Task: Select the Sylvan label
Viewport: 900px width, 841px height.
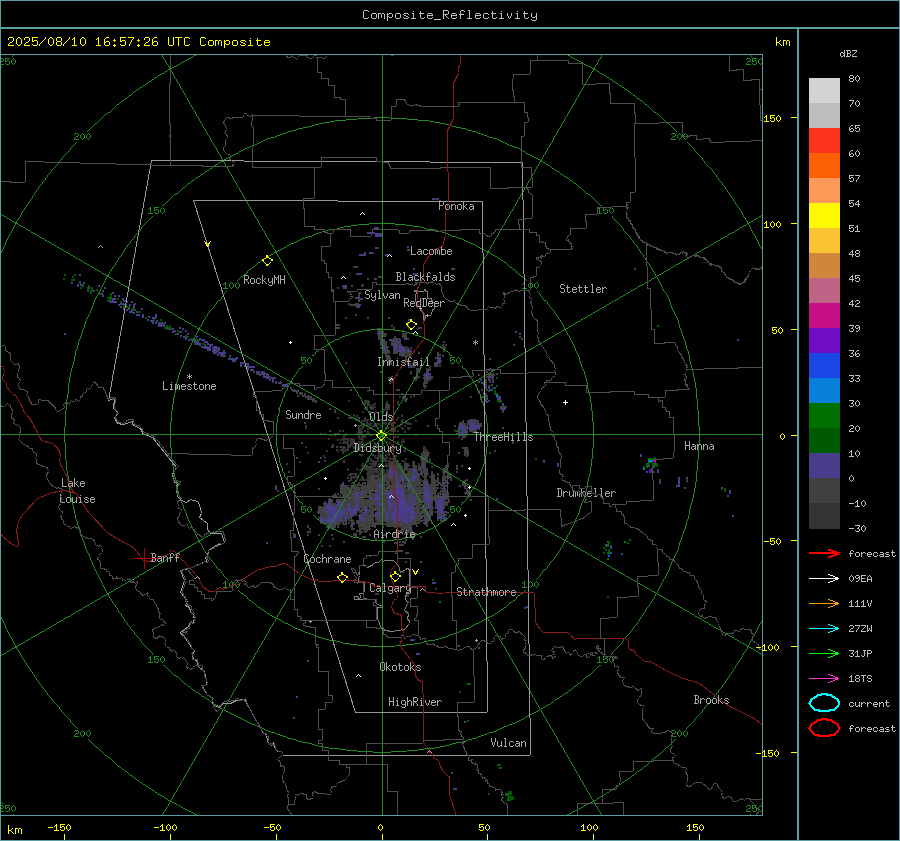Action: click(x=382, y=295)
